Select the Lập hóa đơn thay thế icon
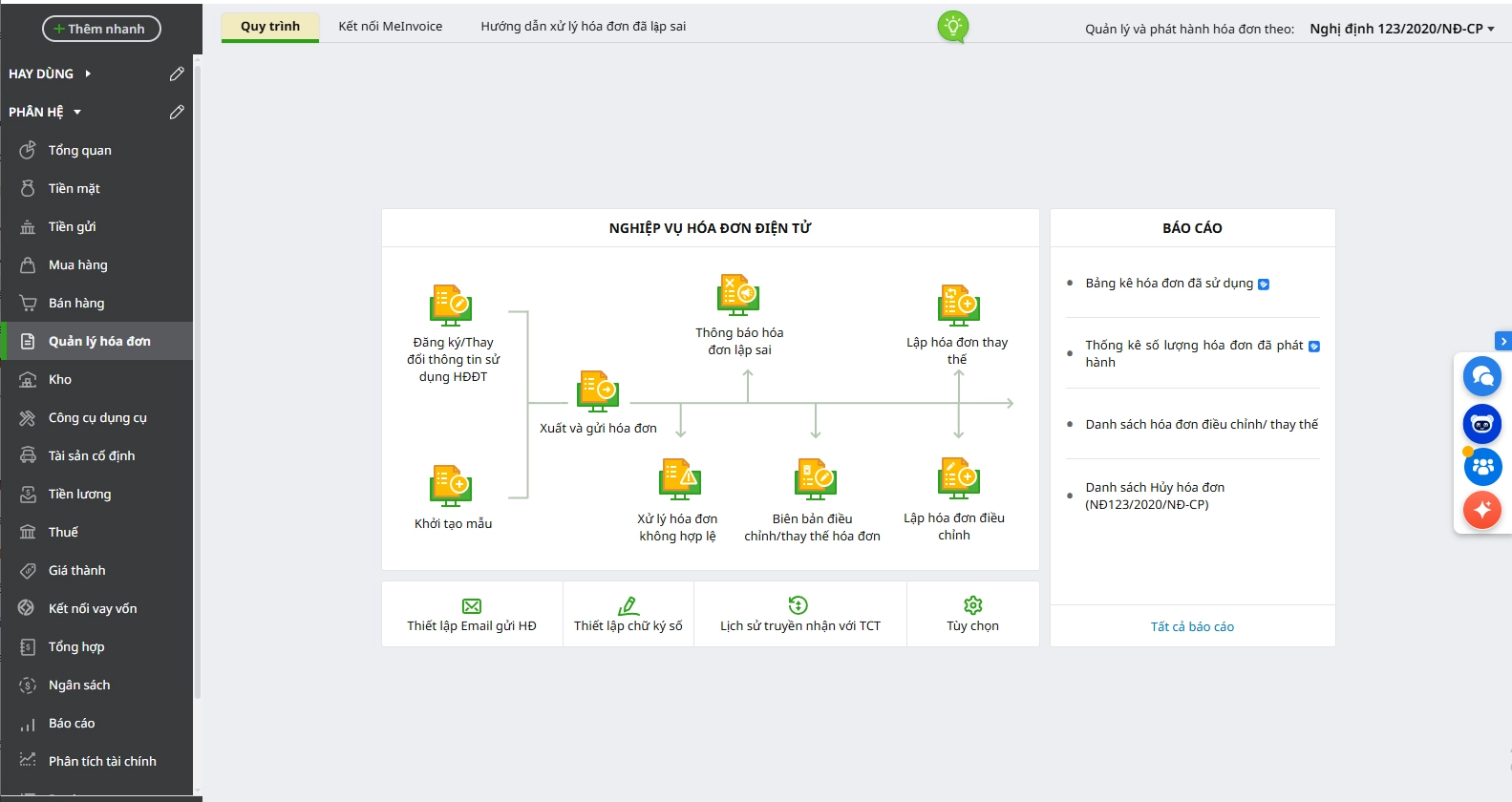 click(958, 305)
